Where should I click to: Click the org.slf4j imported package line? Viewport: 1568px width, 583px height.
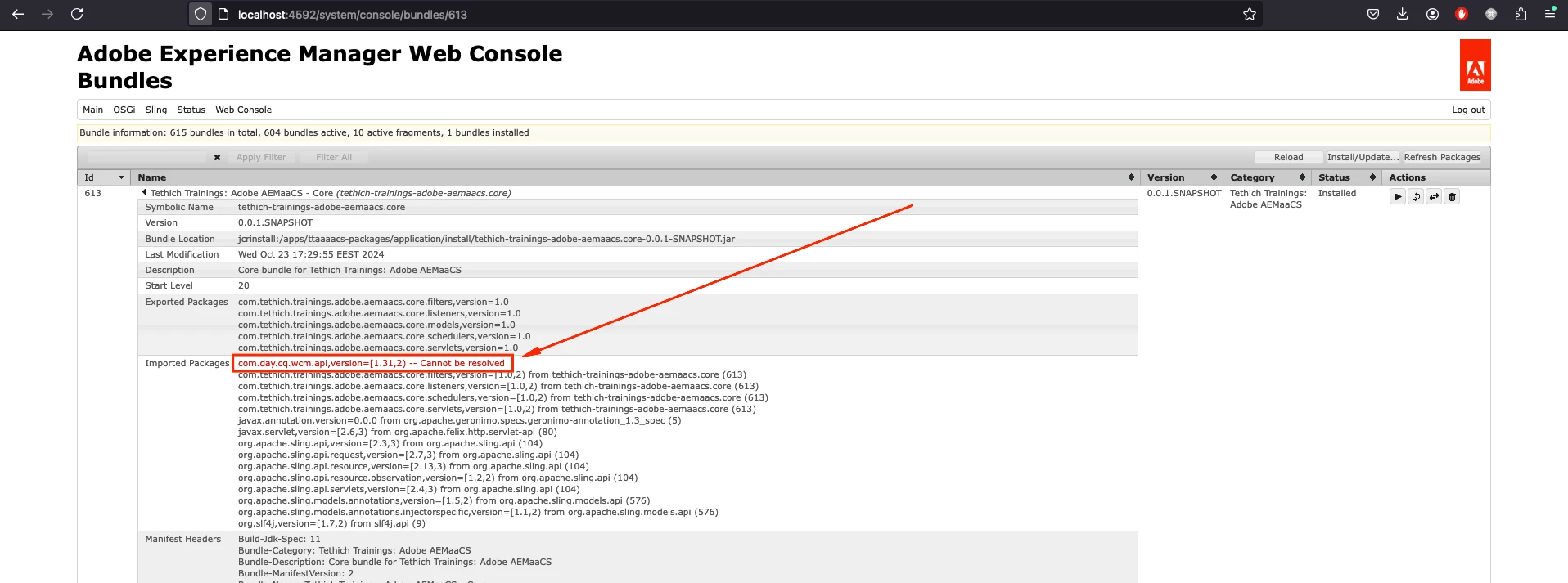coord(331,523)
